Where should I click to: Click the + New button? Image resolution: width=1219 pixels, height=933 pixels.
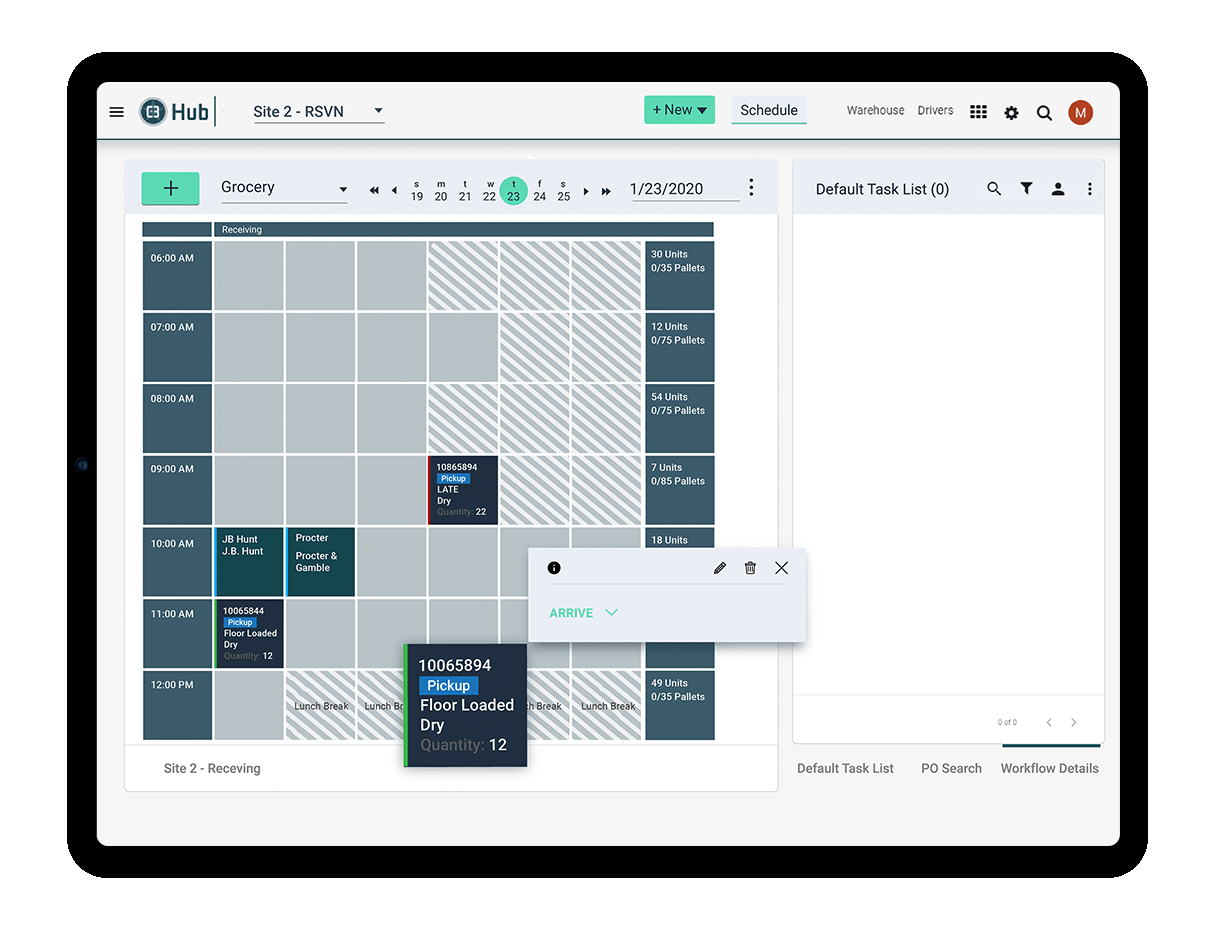pos(679,110)
